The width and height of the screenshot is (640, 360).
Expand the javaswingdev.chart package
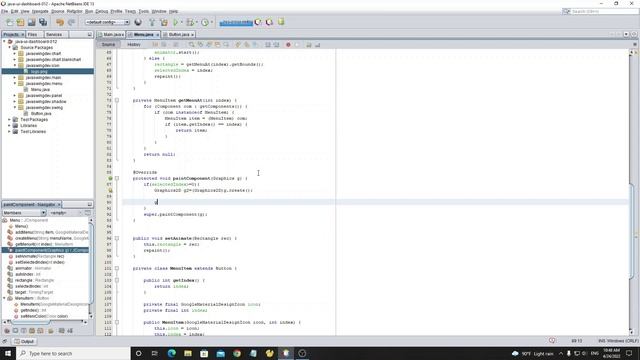pyautogui.click(x=15, y=53)
